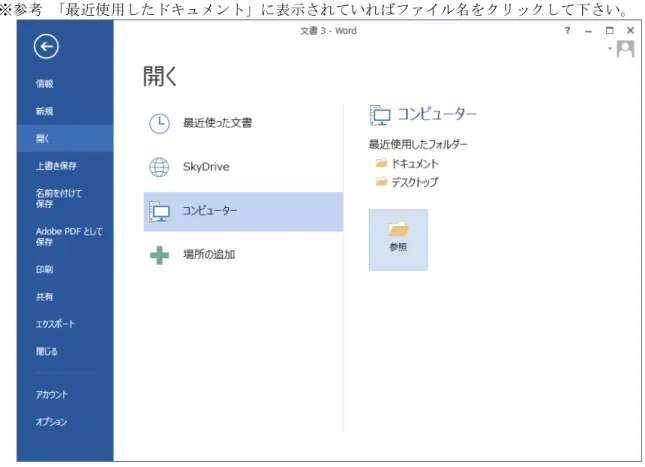Choose 閉じる in the sidebar

(46, 351)
